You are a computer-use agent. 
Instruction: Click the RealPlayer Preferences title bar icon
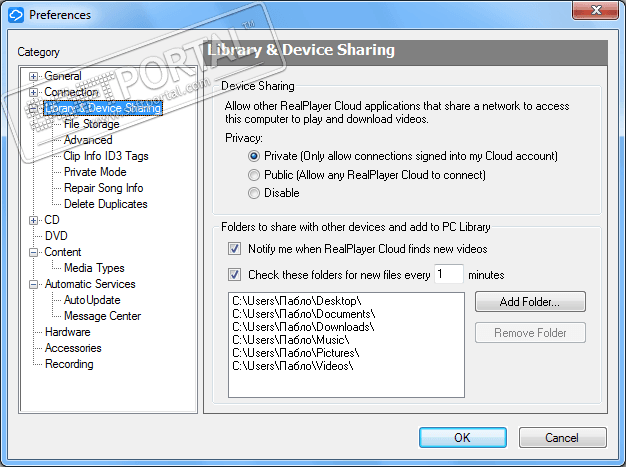pyautogui.click(x=15, y=15)
